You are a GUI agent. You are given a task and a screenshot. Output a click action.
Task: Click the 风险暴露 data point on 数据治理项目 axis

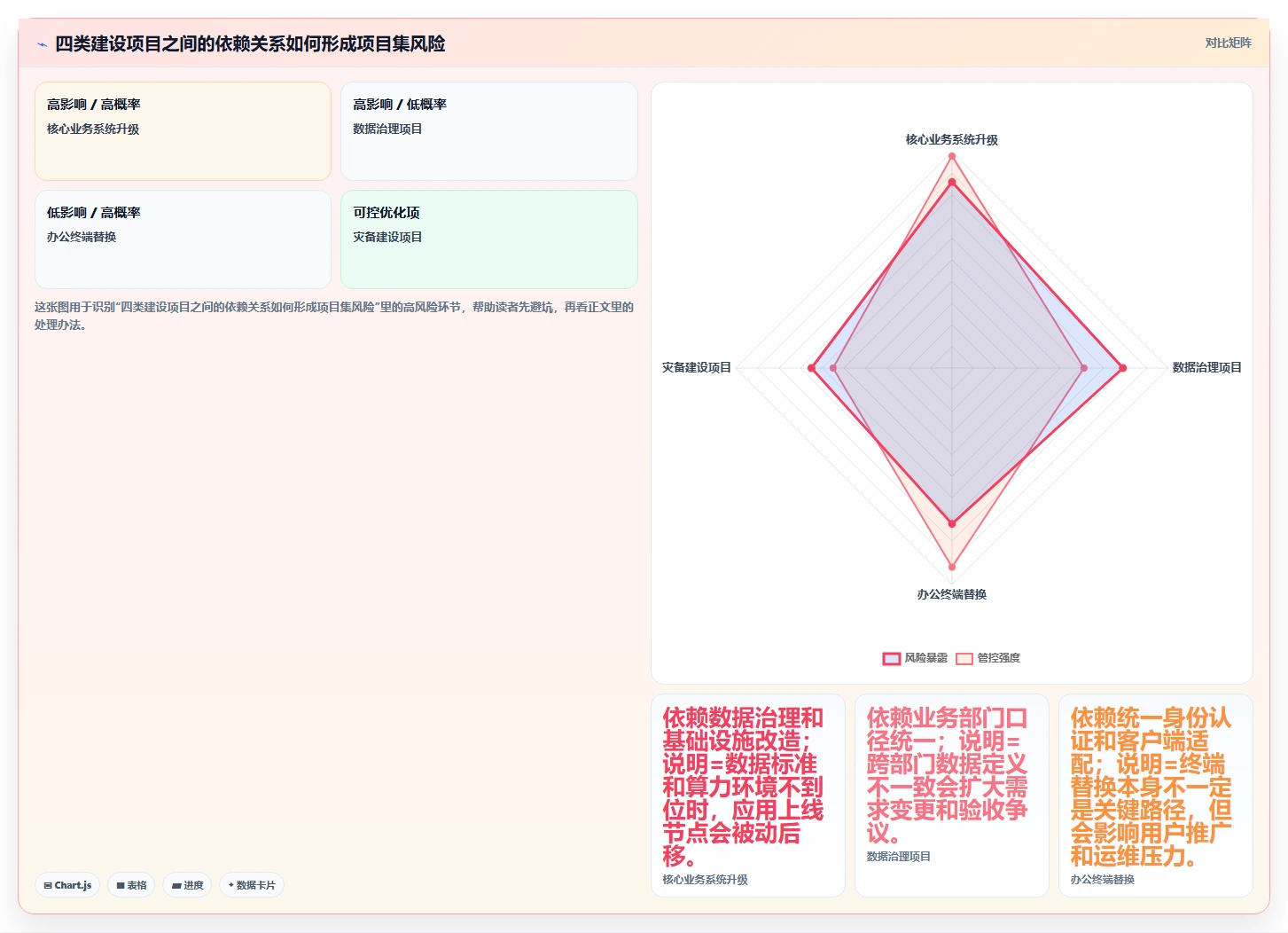(x=1122, y=368)
